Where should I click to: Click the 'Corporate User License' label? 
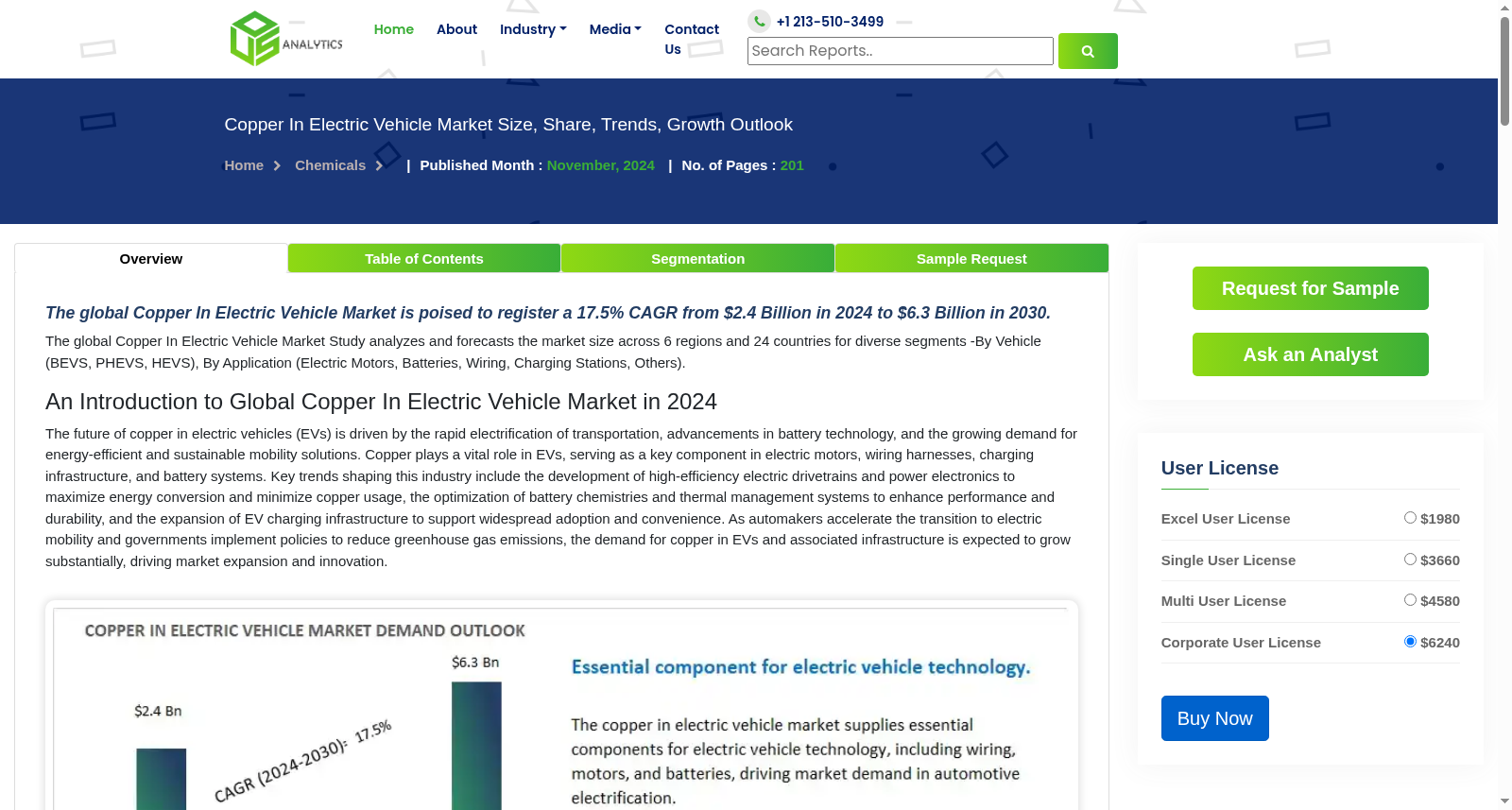tap(1241, 643)
